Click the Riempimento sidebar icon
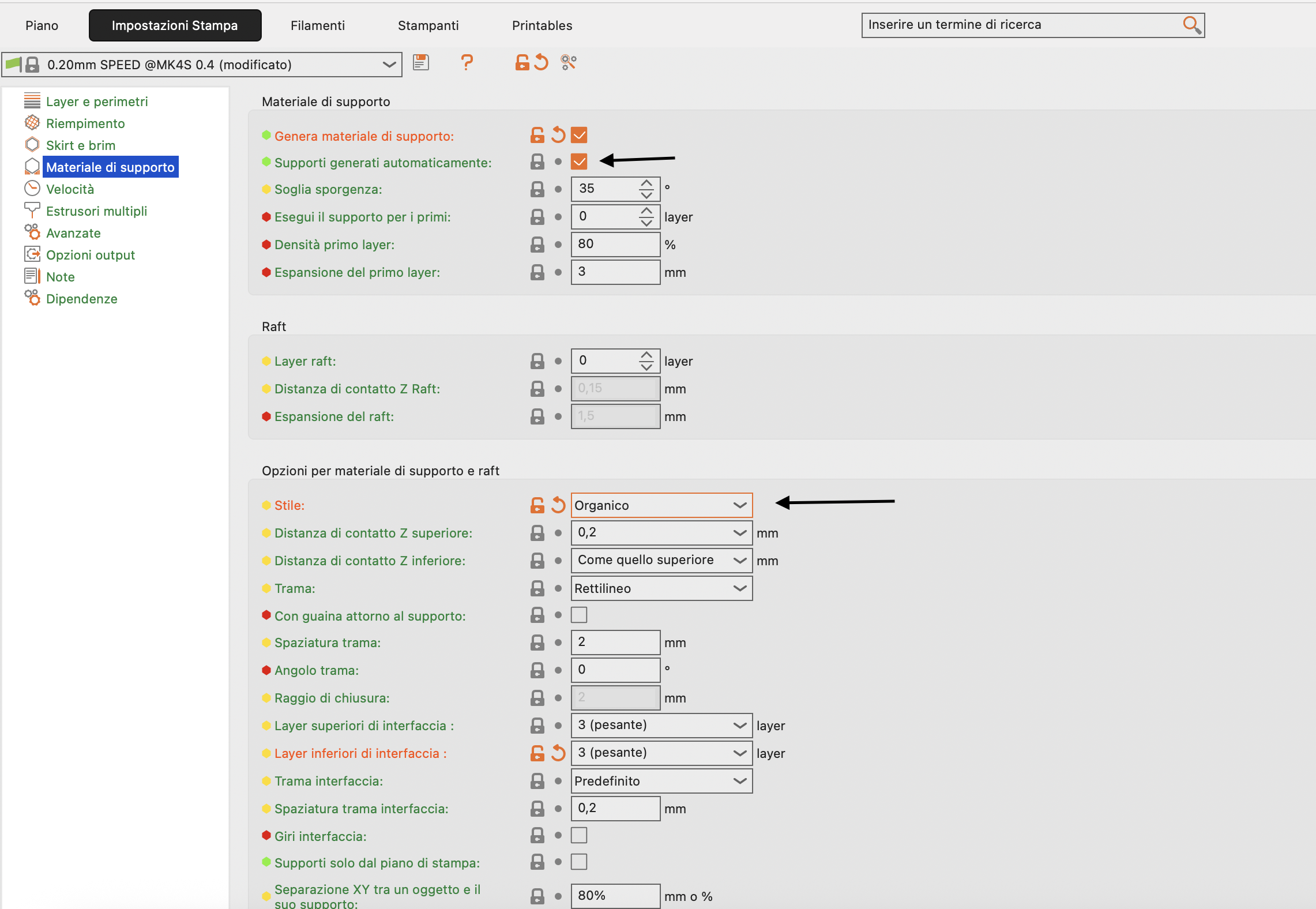This screenshot has height=909, width=1316. tap(32, 123)
